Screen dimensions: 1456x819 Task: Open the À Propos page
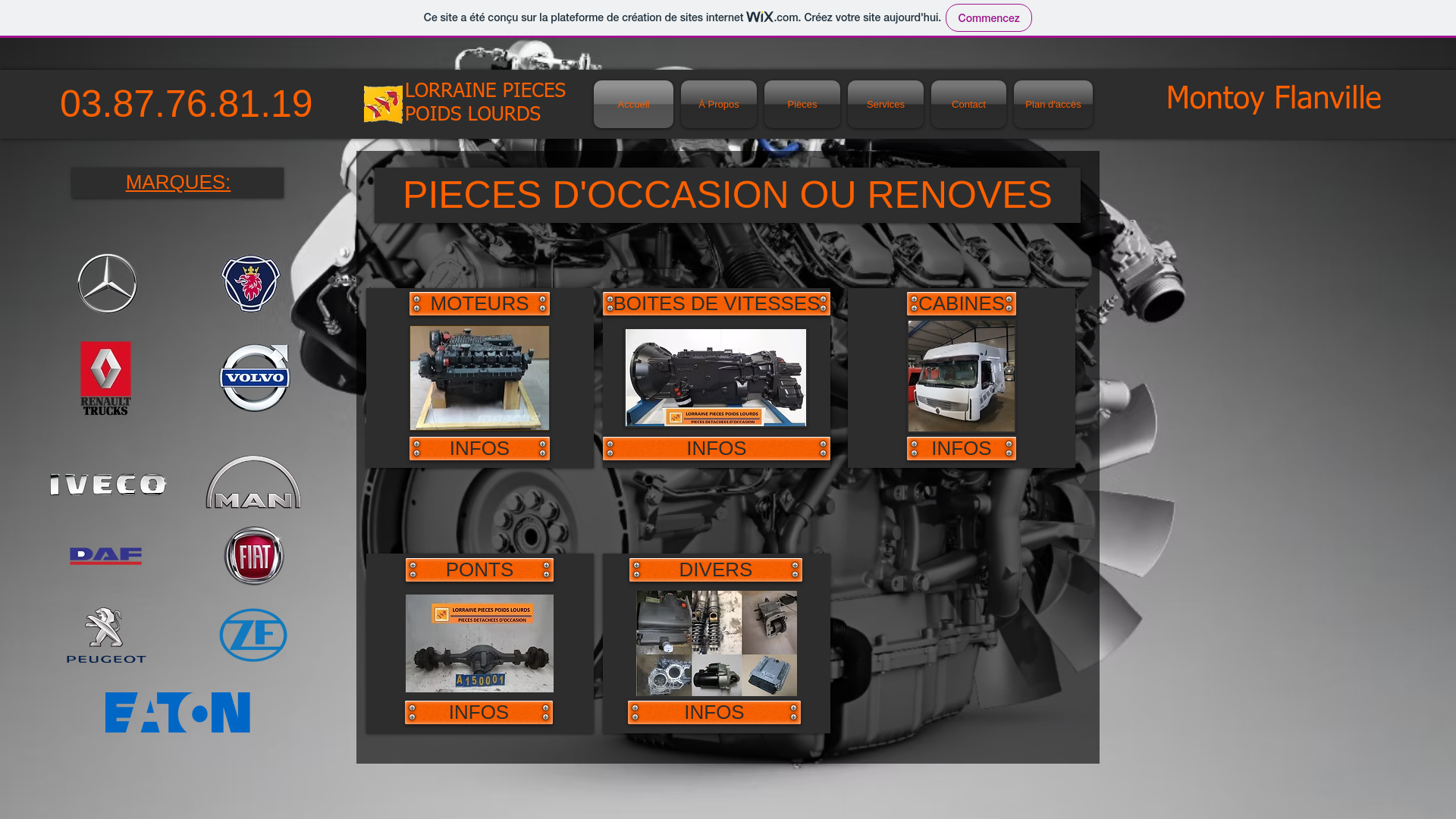click(x=717, y=104)
